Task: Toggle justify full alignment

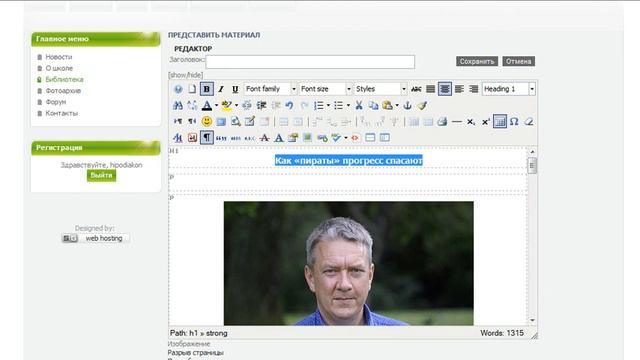Action: coord(431,89)
